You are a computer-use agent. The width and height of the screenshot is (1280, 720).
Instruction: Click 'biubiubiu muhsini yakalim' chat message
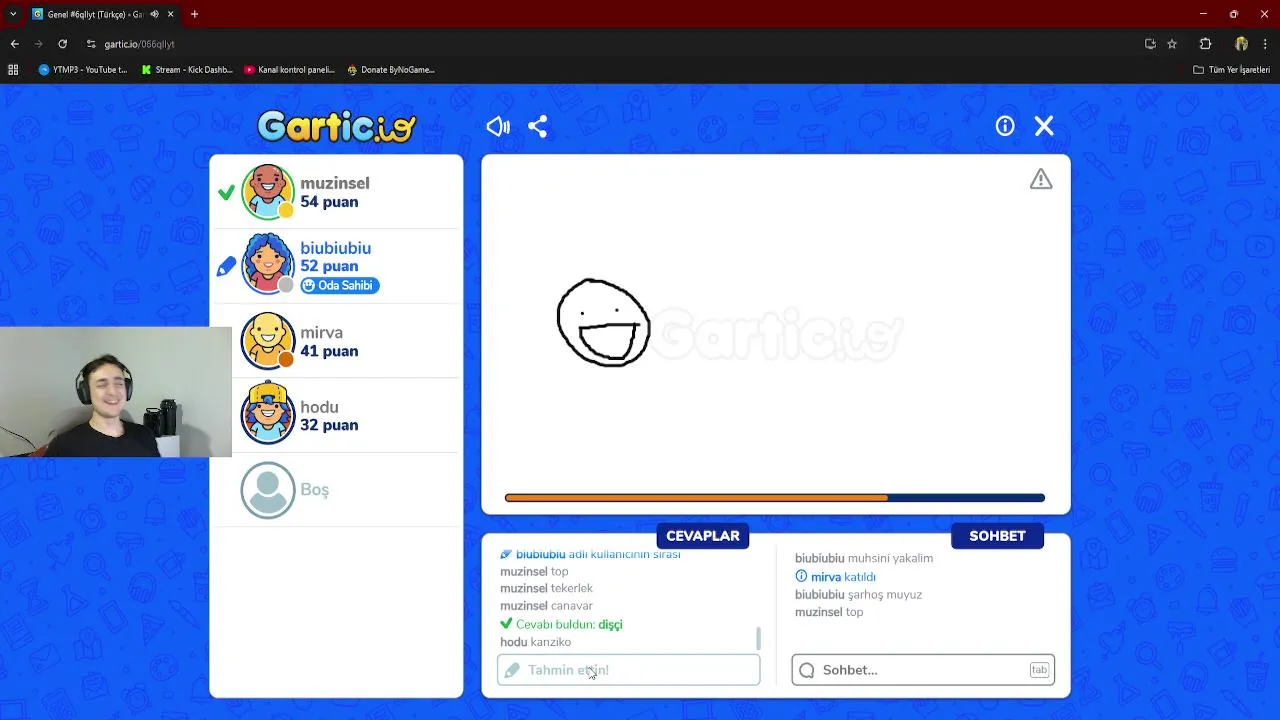click(864, 559)
